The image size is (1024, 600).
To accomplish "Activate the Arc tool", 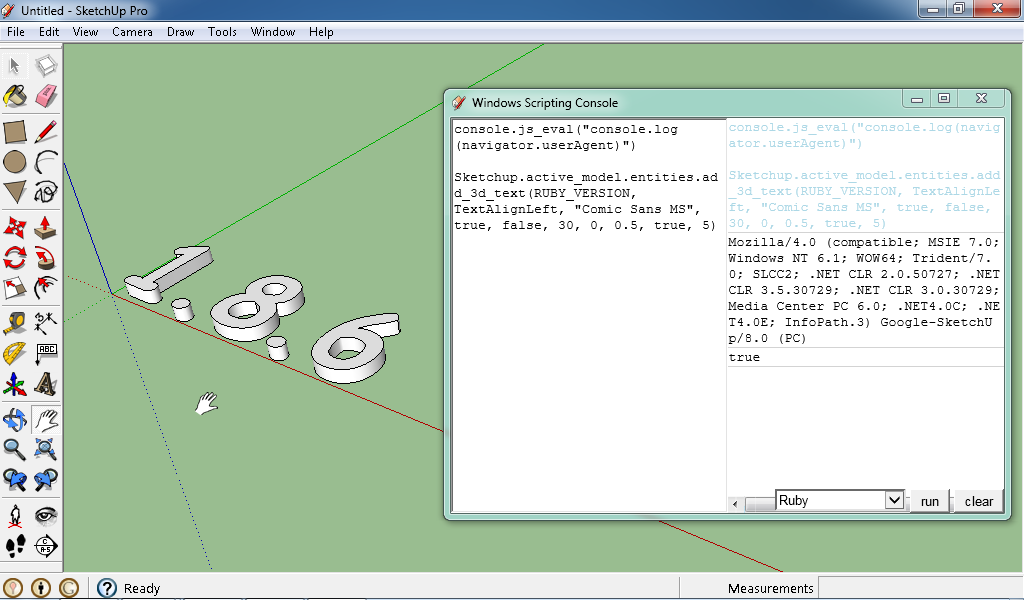I will (46, 162).
